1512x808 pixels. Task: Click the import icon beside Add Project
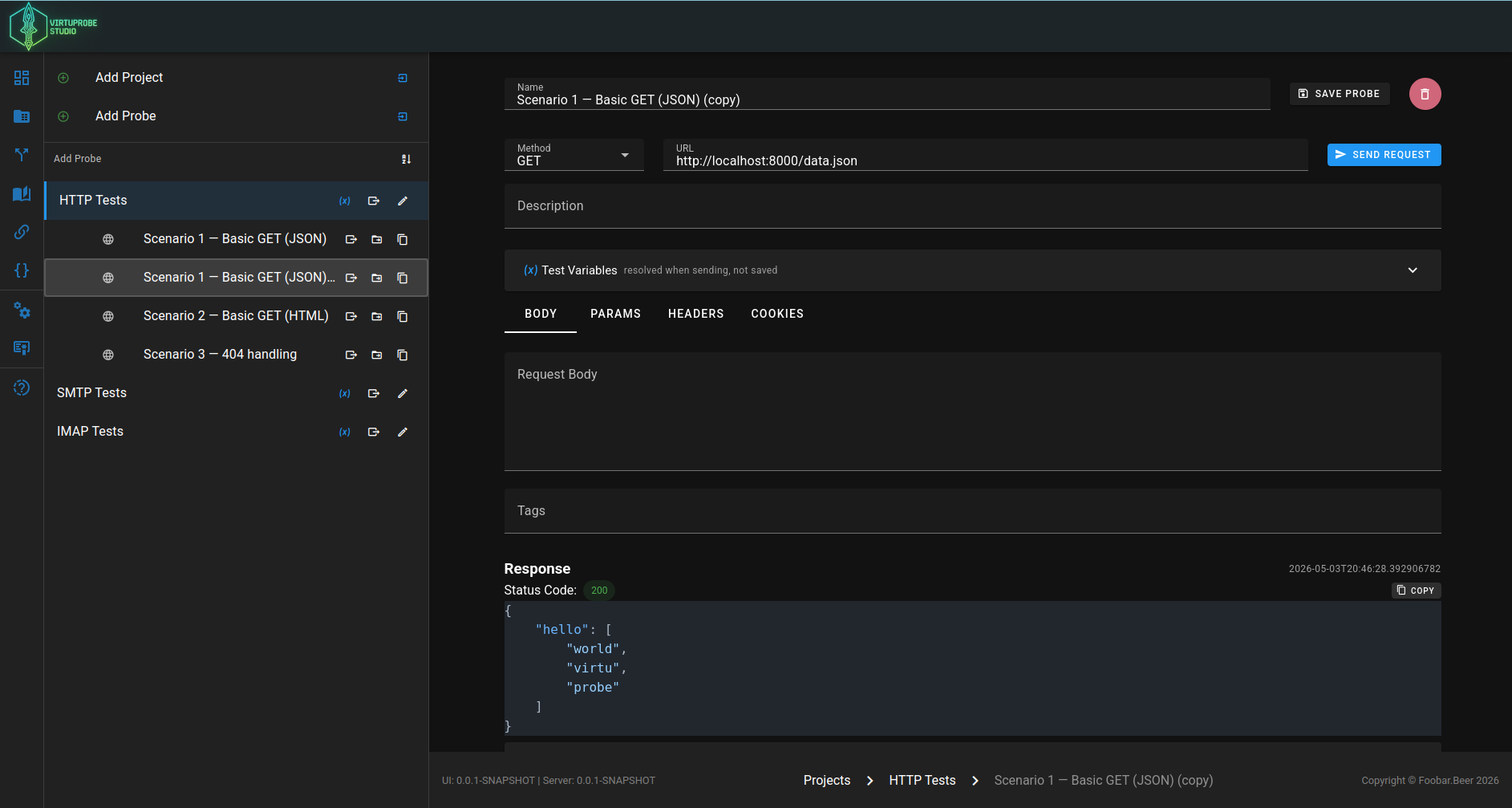(x=403, y=78)
